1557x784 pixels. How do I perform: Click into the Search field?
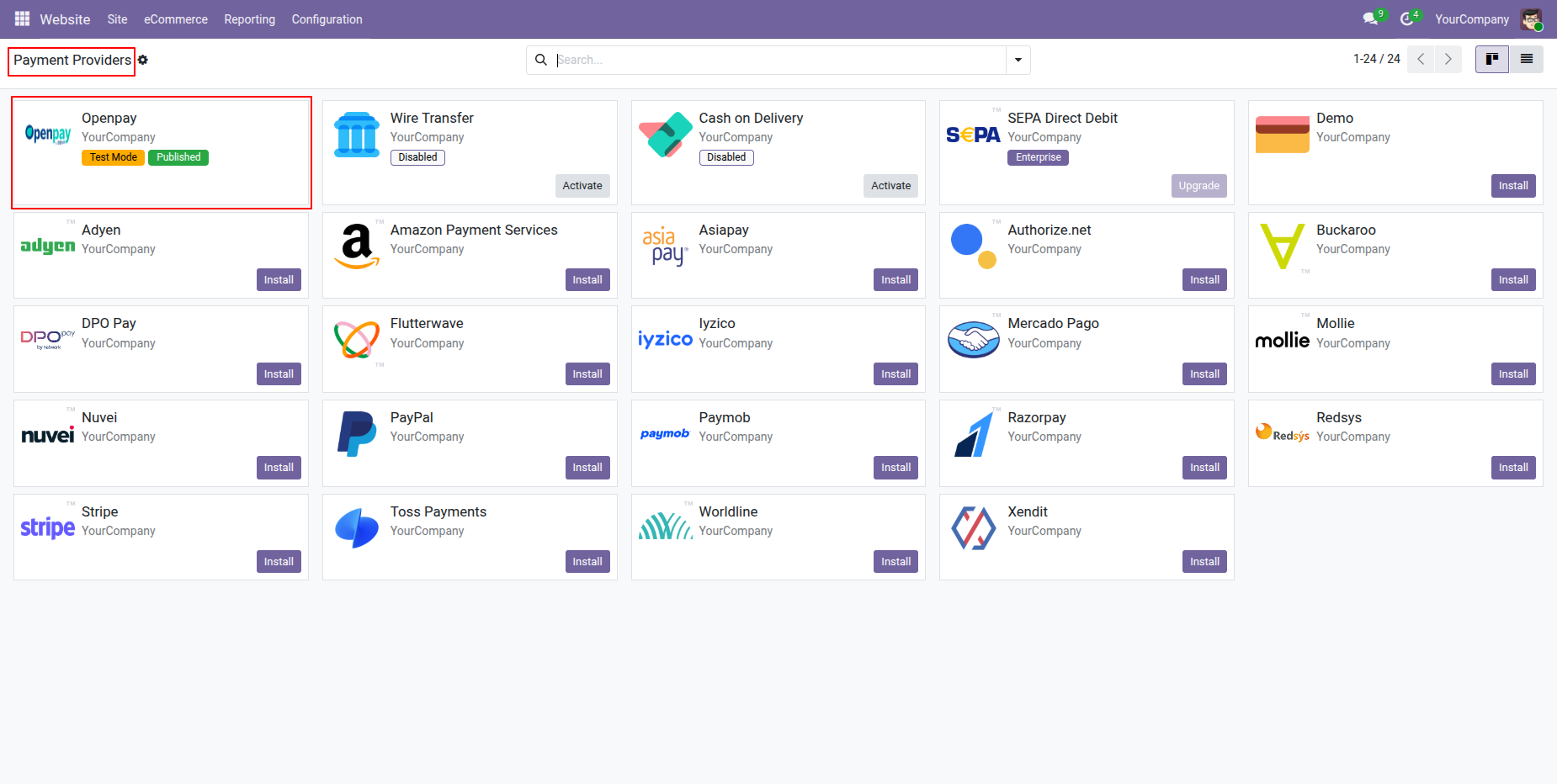tap(778, 60)
